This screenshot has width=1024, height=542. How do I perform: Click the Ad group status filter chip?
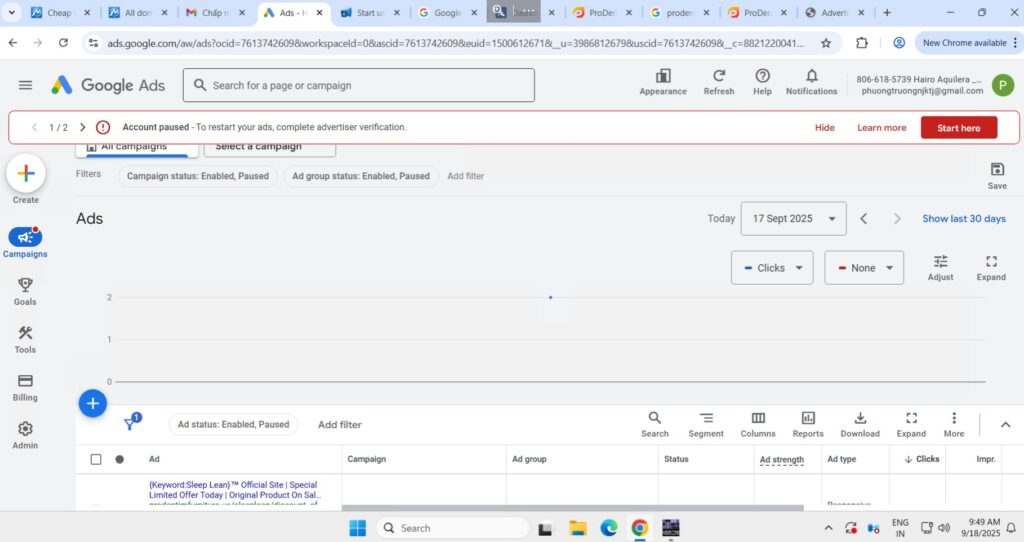pyautogui.click(x=361, y=176)
